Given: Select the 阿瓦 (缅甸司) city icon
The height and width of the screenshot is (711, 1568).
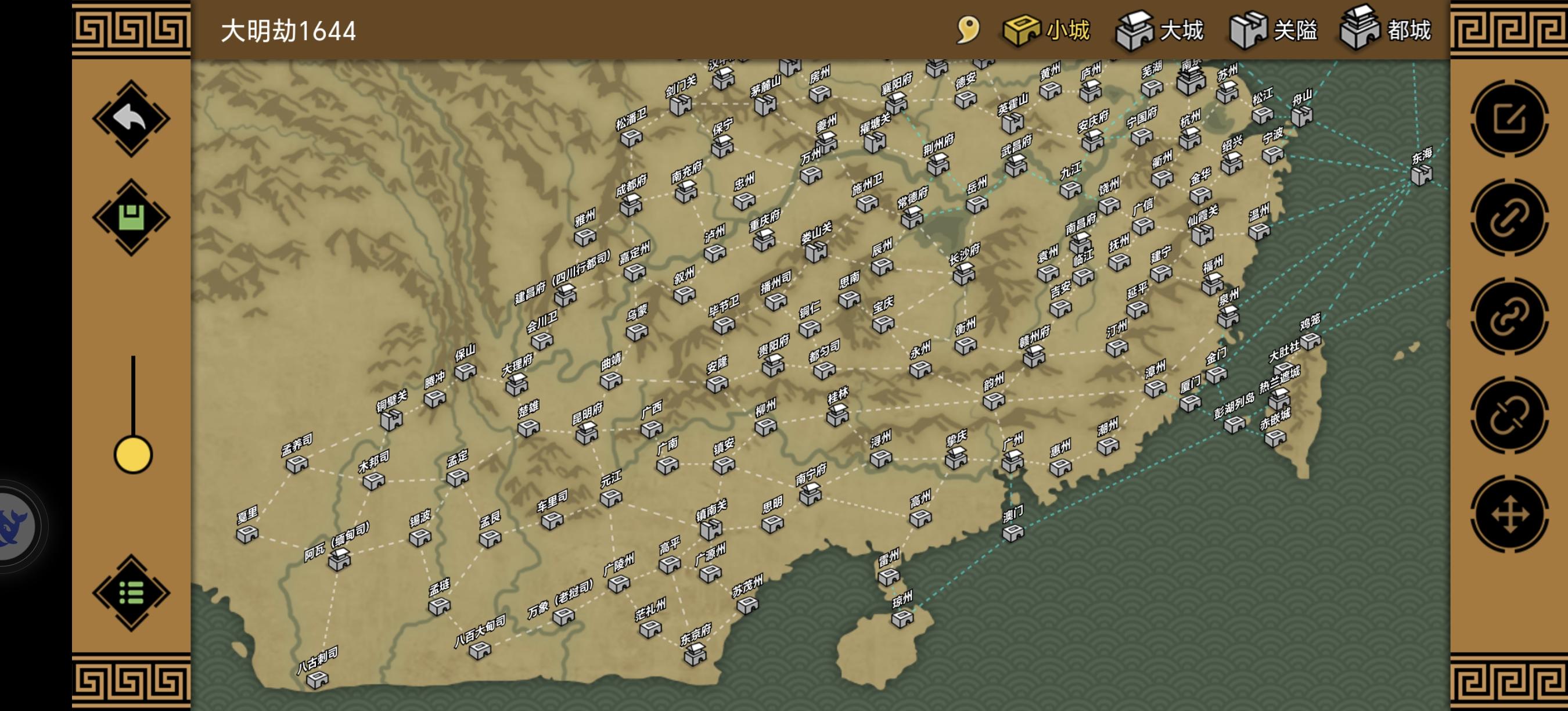Looking at the screenshot, I should tap(339, 559).
